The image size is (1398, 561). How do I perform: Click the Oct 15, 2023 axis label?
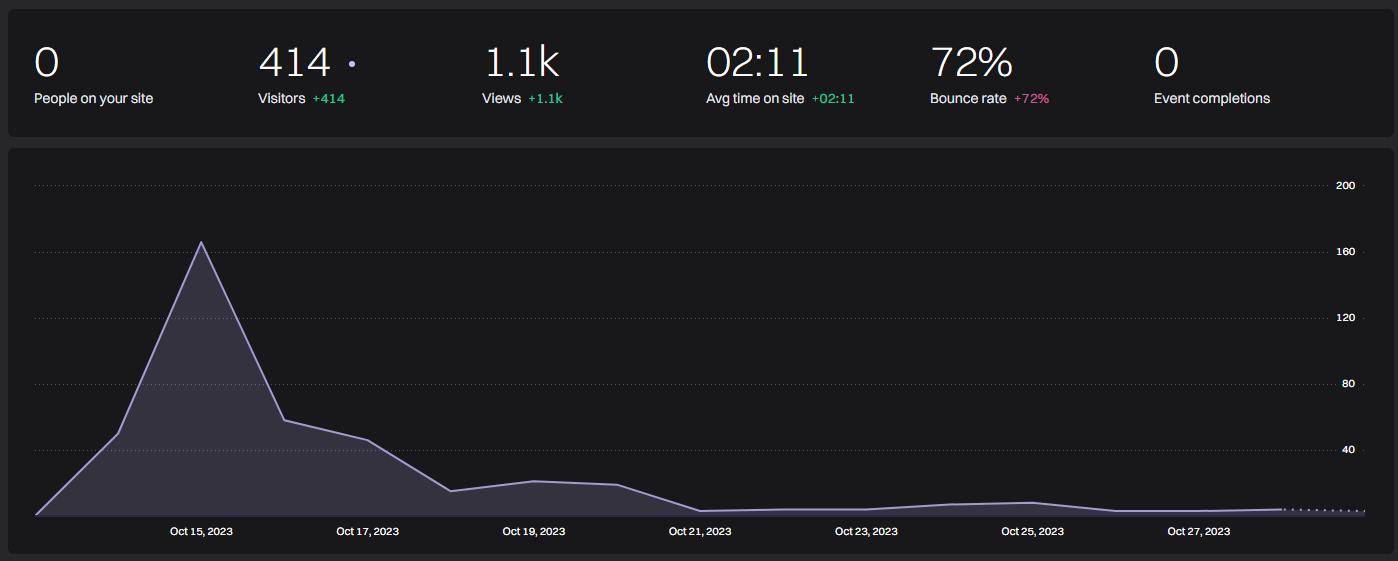click(x=201, y=532)
